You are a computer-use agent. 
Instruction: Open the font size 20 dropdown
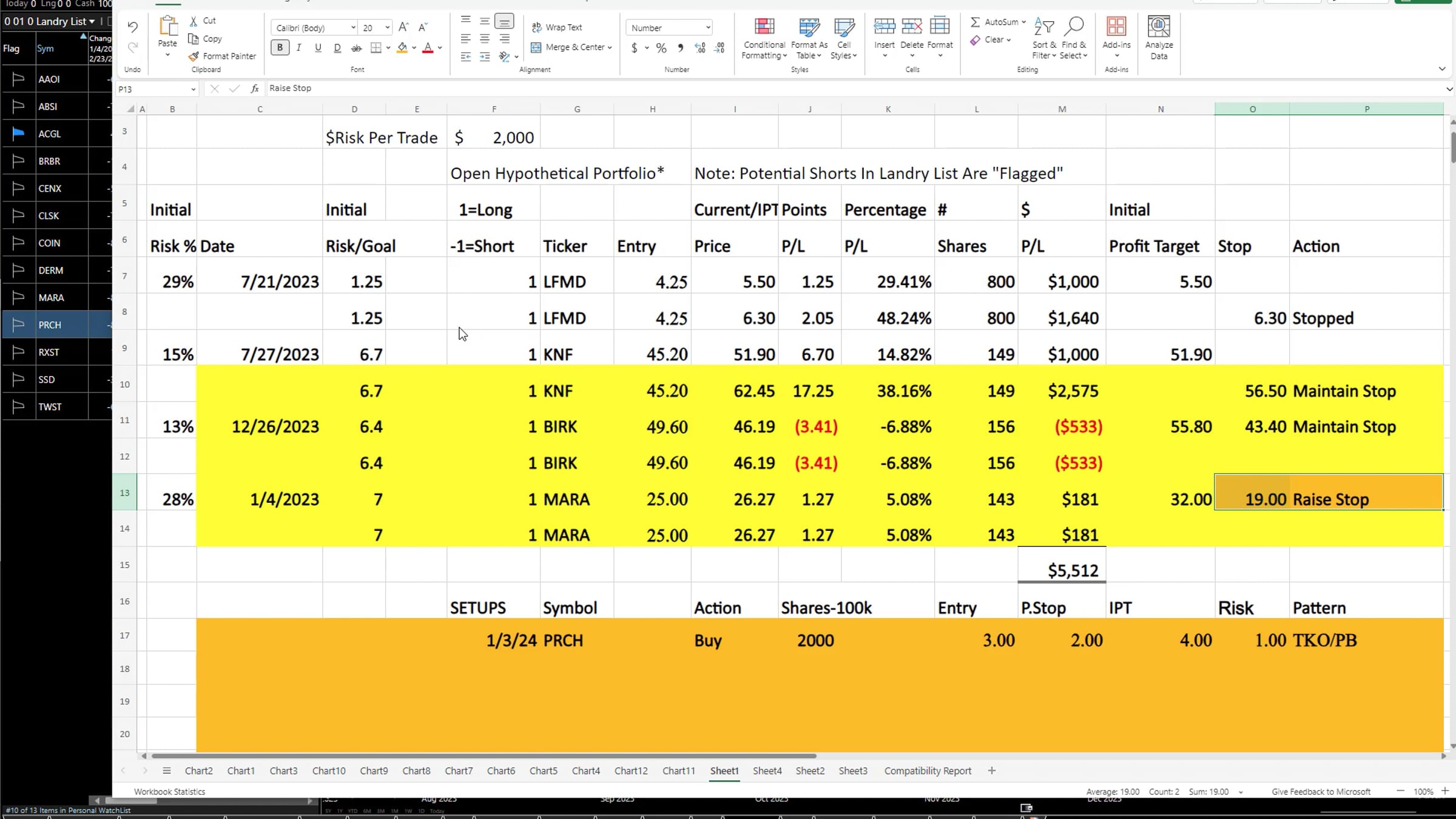tap(387, 28)
